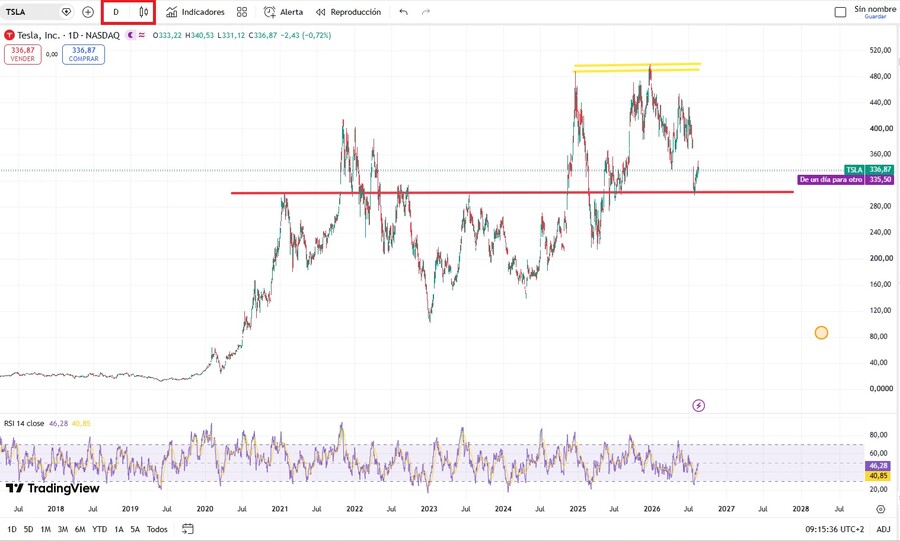900x541 pixels.
Task: Select the layout checkbox next to Sin nombre
Action: click(840, 12)
